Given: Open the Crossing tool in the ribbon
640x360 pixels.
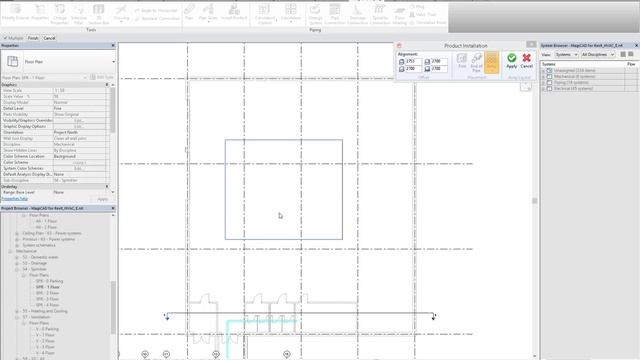Looking at the screenshot, I should click(121, 13).
